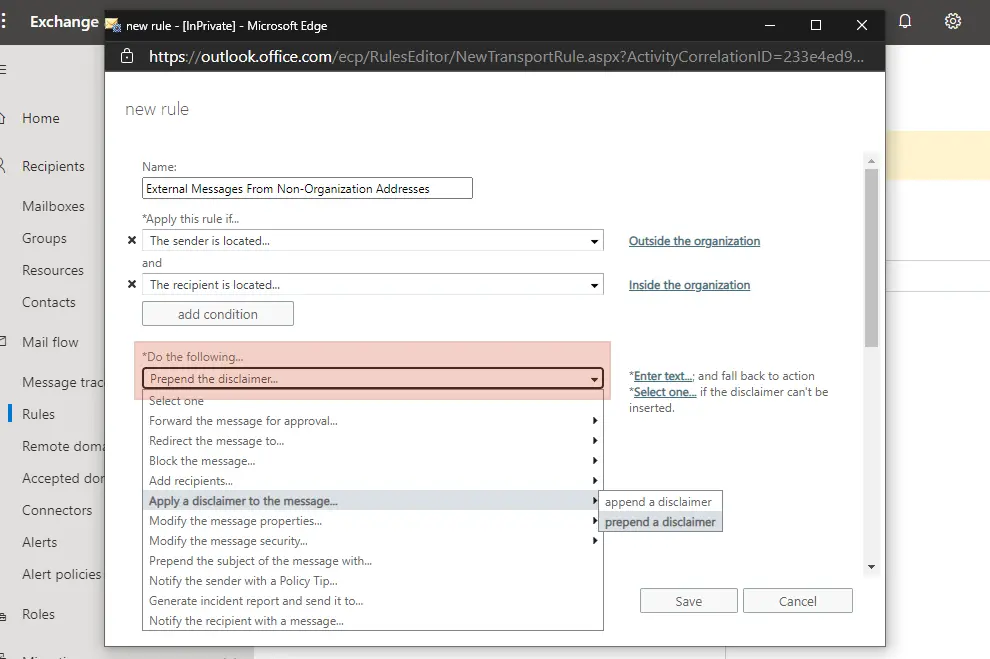990x659 pixels.
Task: Expand Modify the message properties submenu arrow
Action: tap(595, 521)
